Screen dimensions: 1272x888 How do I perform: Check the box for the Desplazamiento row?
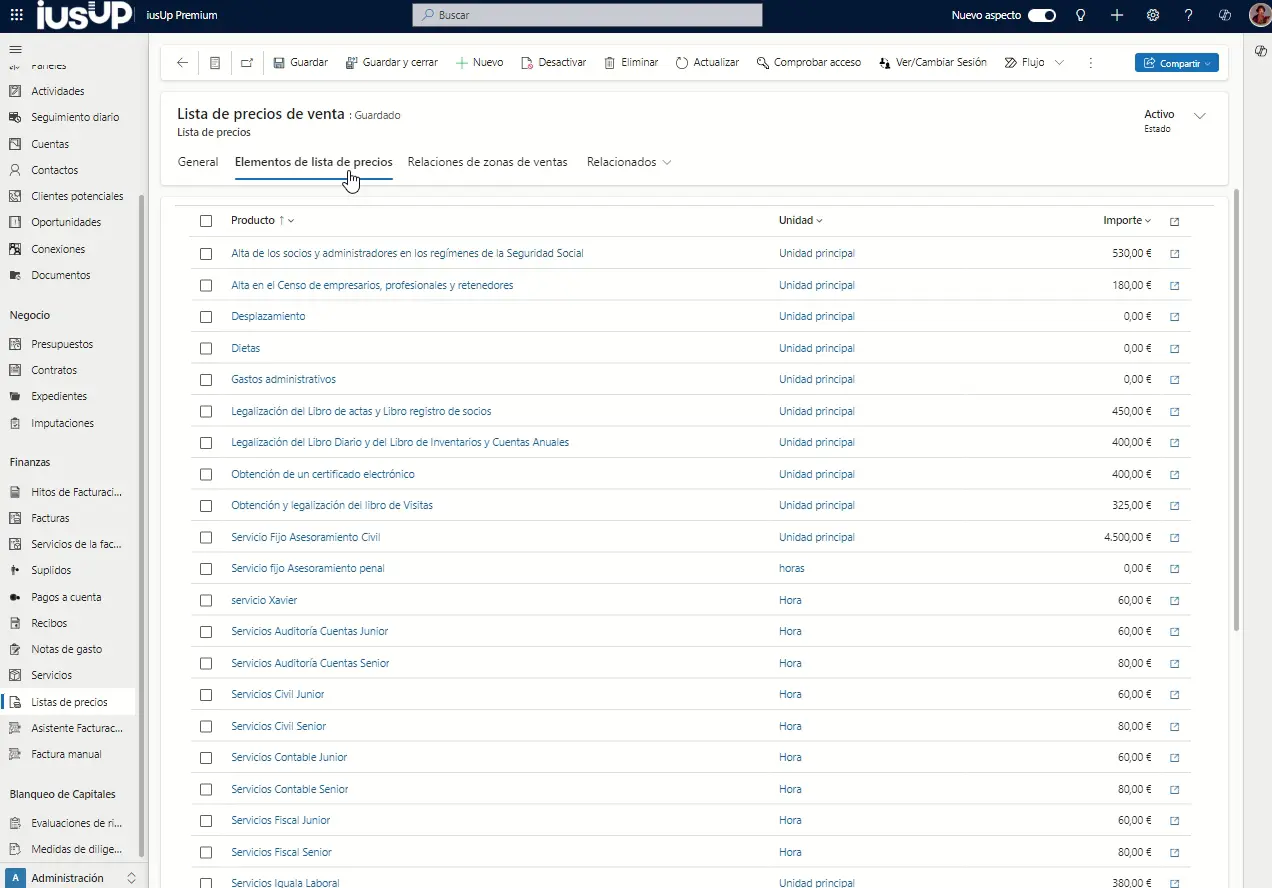coord(206,317)
